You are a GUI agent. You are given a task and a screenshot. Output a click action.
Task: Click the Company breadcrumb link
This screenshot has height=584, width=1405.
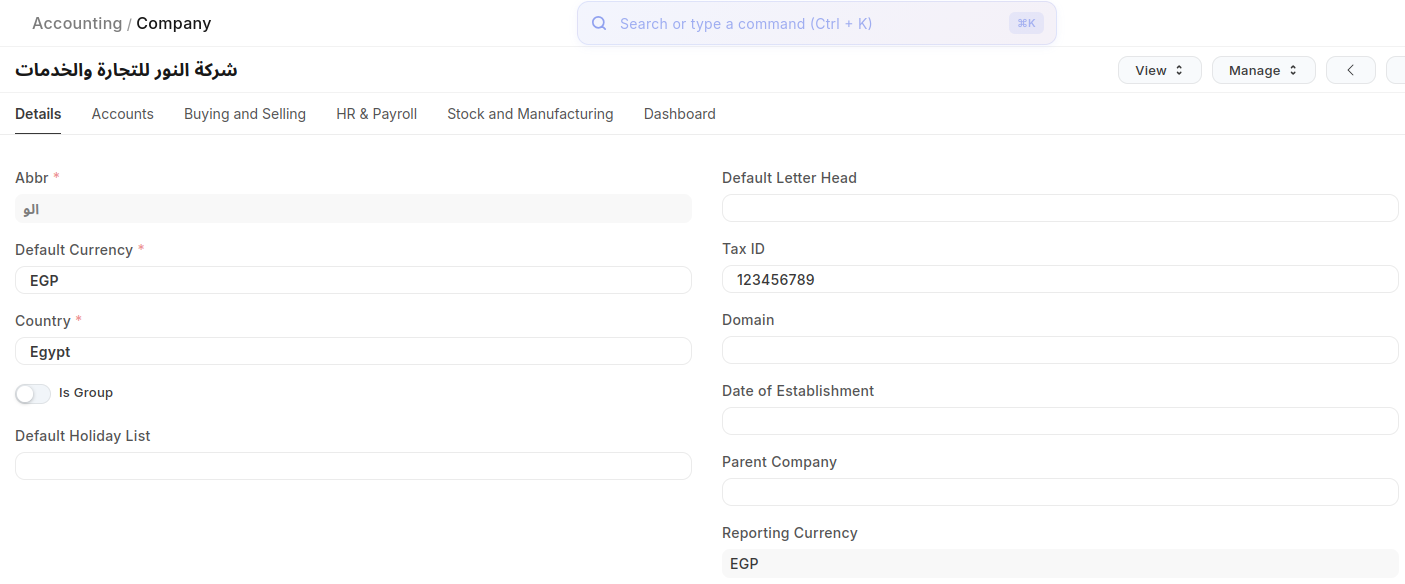[174, 23]
